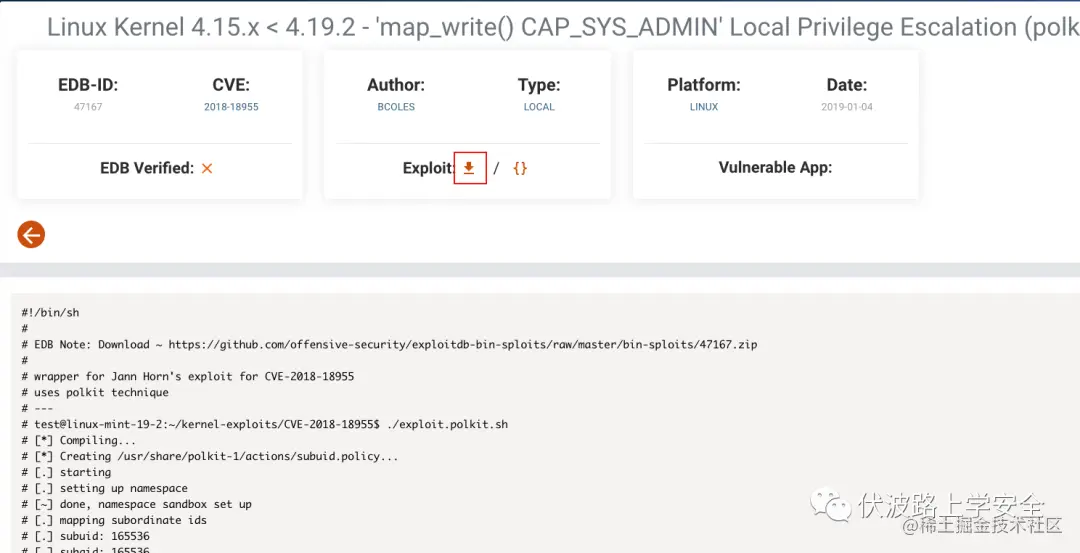Click the Type label
Viewport: 1080px width, 553px height.
click(x=539, y=85)
